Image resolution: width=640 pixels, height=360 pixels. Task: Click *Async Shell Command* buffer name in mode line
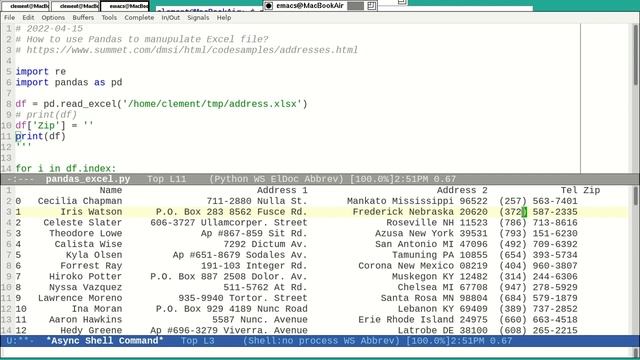[104, 341]
